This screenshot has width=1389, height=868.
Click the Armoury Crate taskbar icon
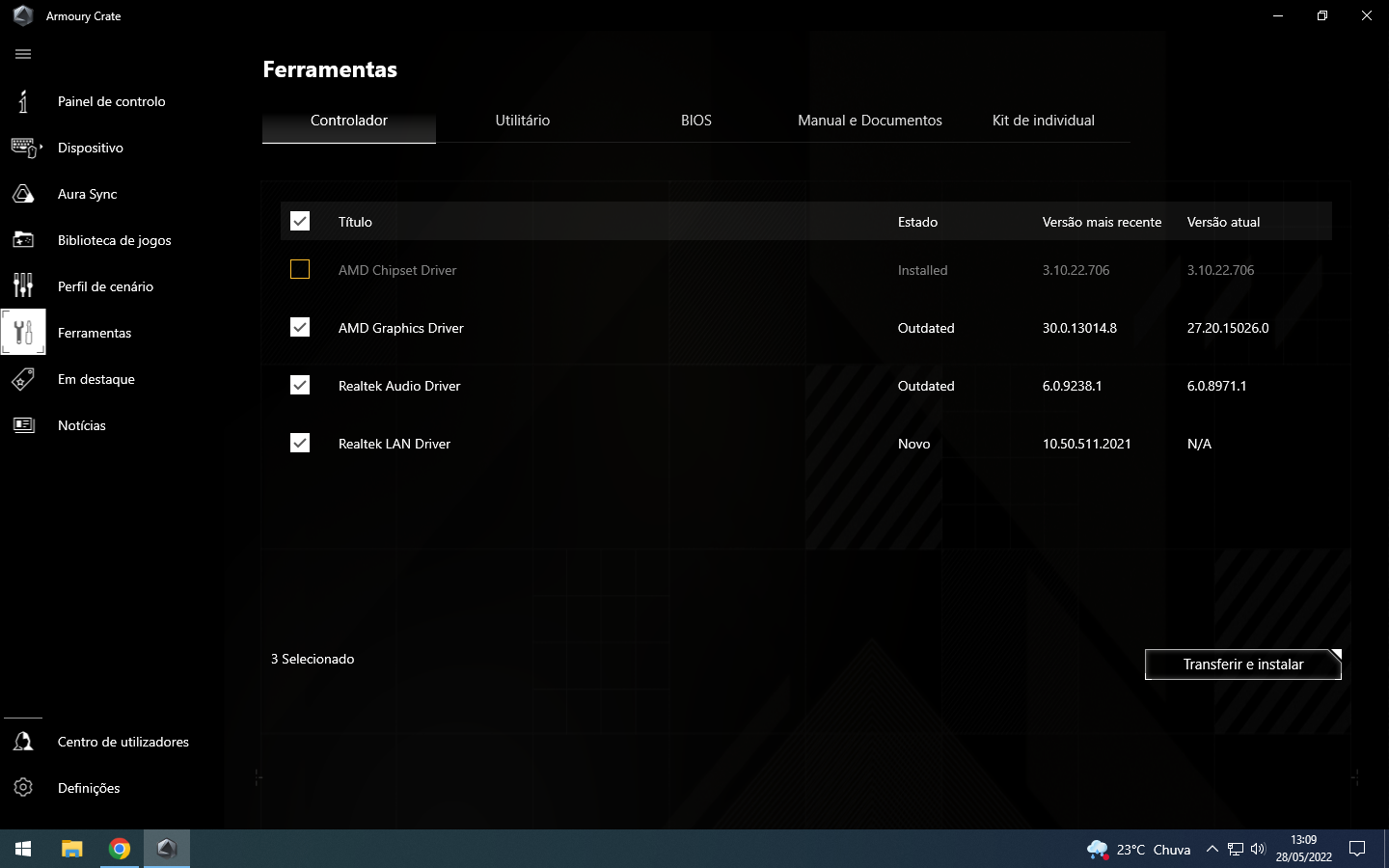point(167,849)
